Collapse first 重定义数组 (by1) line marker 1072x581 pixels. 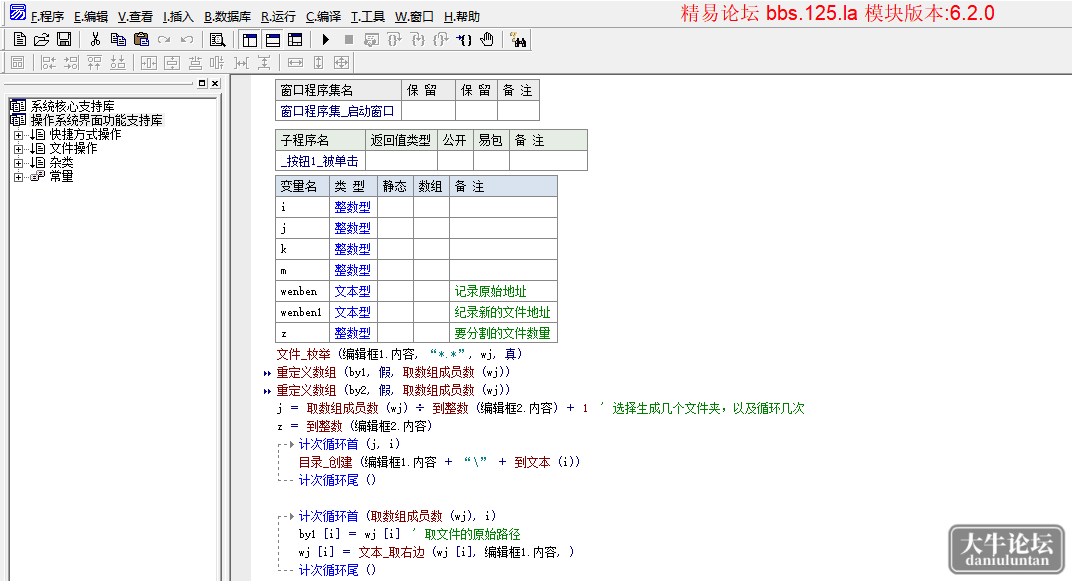tap(267, 373)
